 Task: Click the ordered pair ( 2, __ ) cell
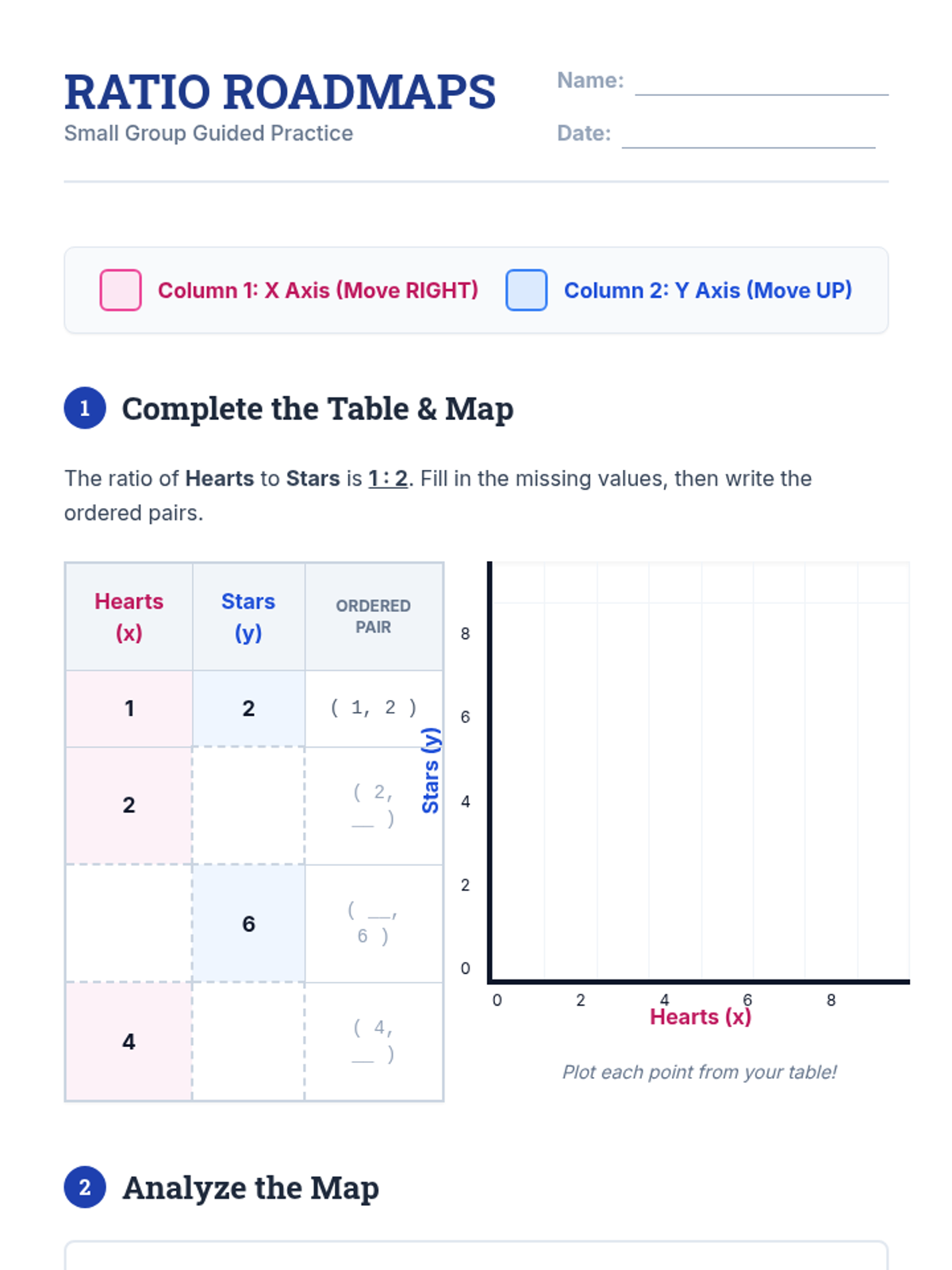(x=373, y=805)
